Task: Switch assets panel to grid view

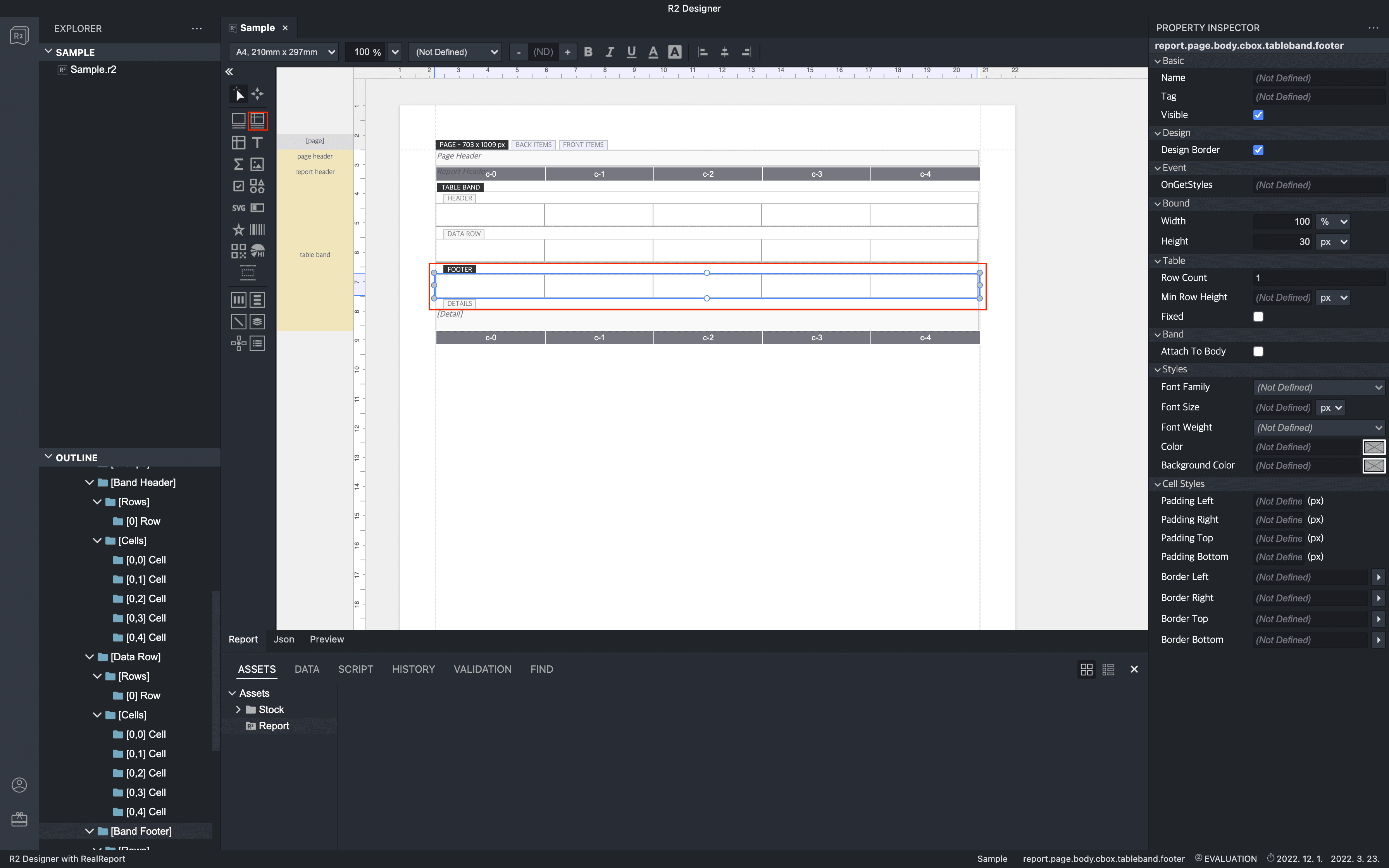Action: [1087, 669]
